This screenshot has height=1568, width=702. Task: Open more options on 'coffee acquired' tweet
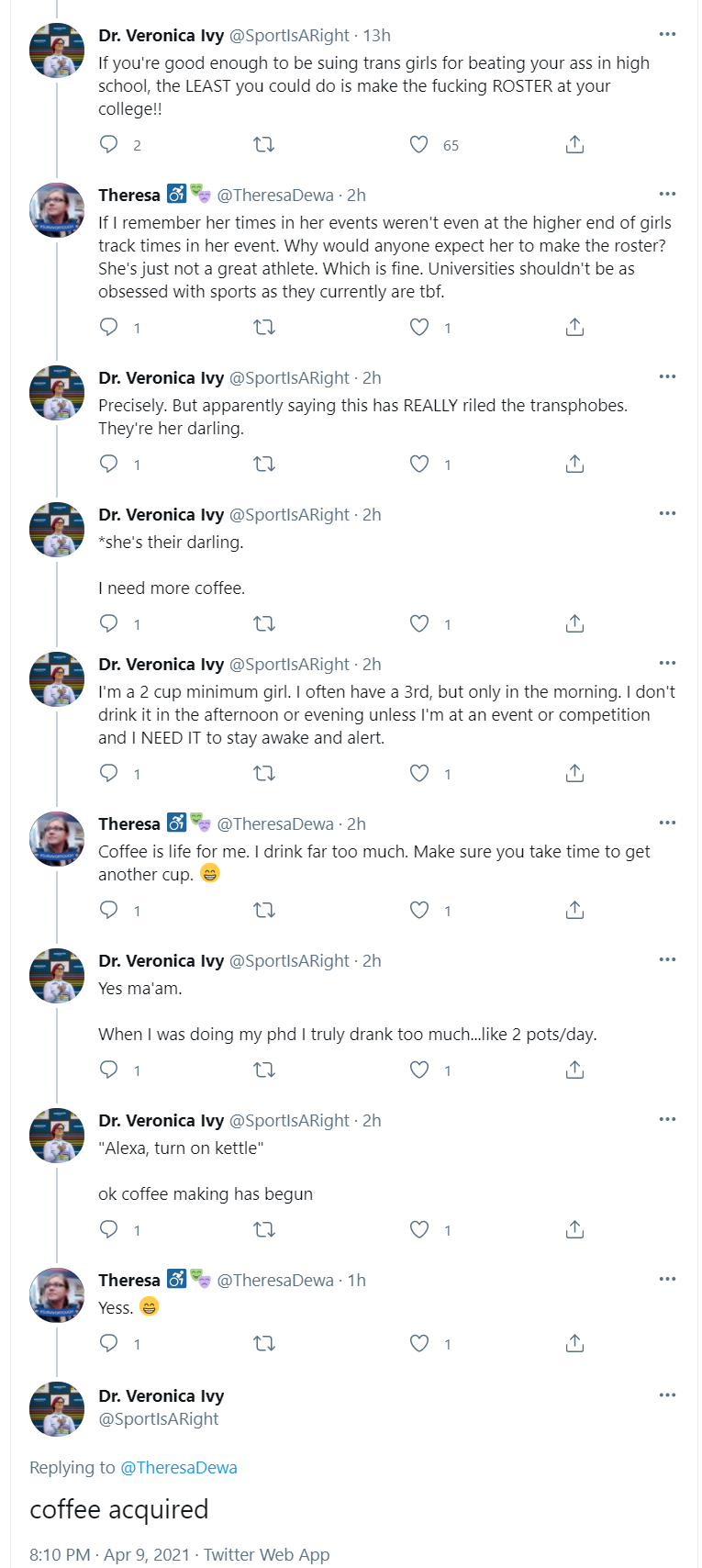(x=667, y=1394)
